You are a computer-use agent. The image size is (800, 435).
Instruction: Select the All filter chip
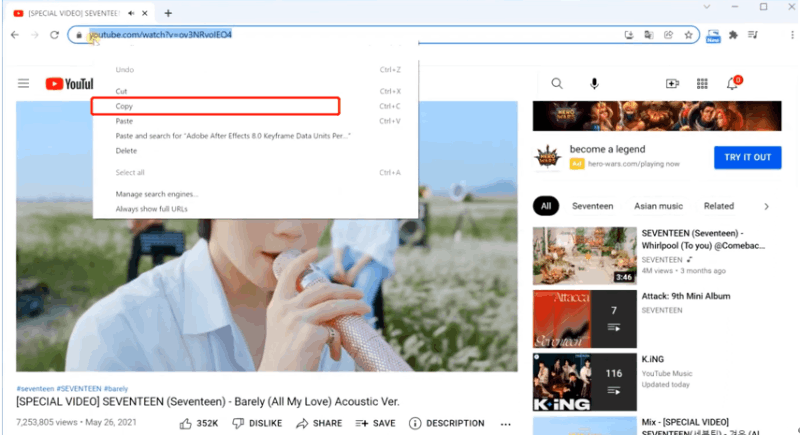click(x=546, y=206)
